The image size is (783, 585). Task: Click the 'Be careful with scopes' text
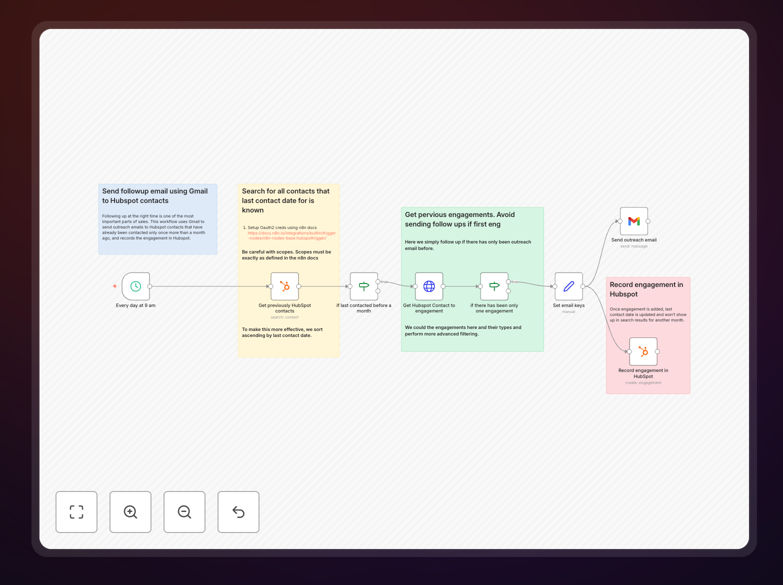point(286,255)
